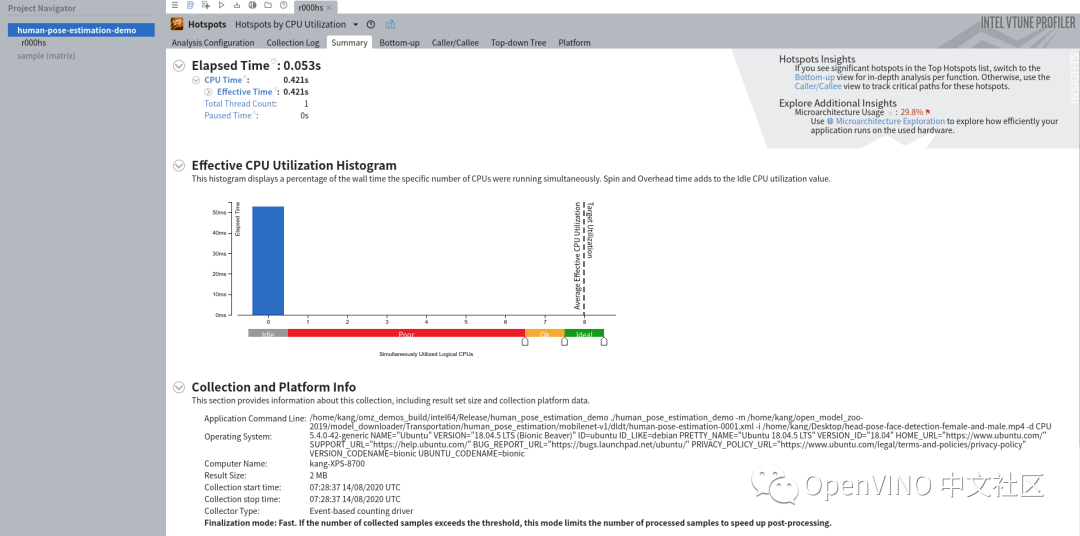Open the Platform tab
This screenshot has width=1080, height=536.
pyautogui.click(x=574, y=43)
